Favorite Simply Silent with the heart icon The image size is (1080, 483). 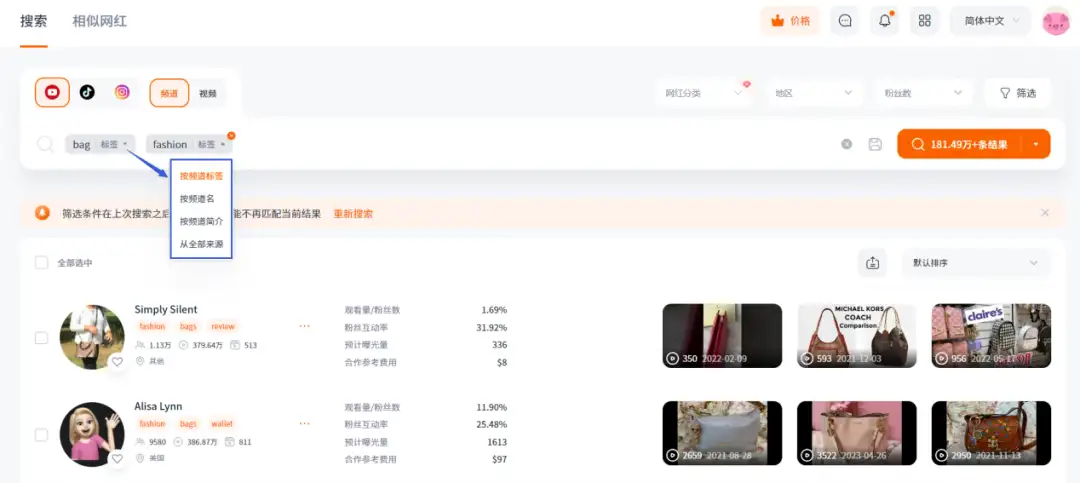(117, 361)
